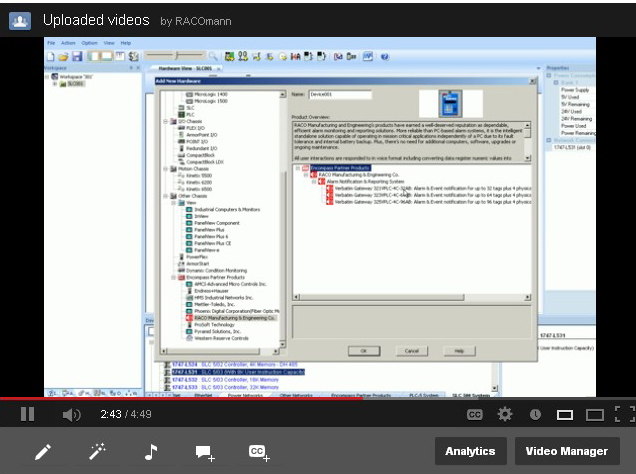Select Endress+Hauser in the tree
636x474 pixels.
point(211,291)
